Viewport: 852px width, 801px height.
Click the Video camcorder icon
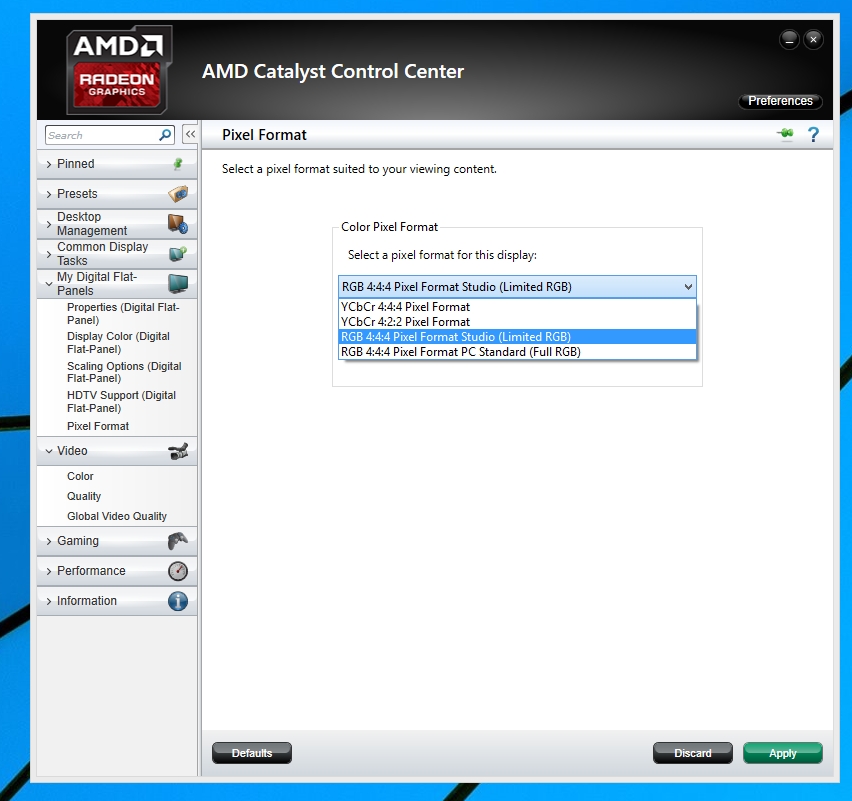(x=178, y=451)
